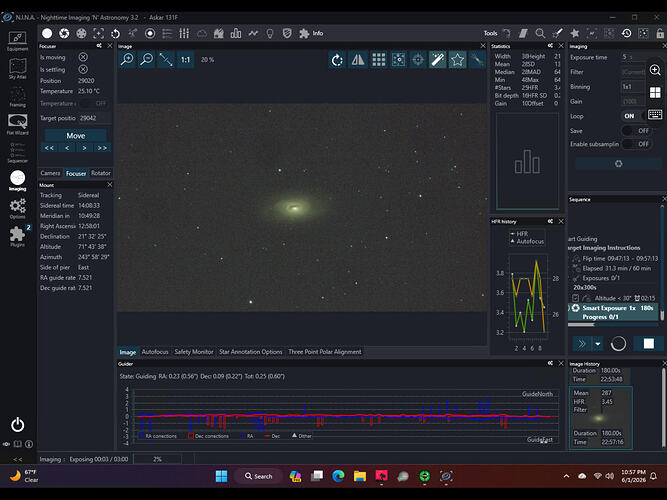Toggle the image grid overlay
The height and width of the screenshot is (500, 667).
(378, 60)
